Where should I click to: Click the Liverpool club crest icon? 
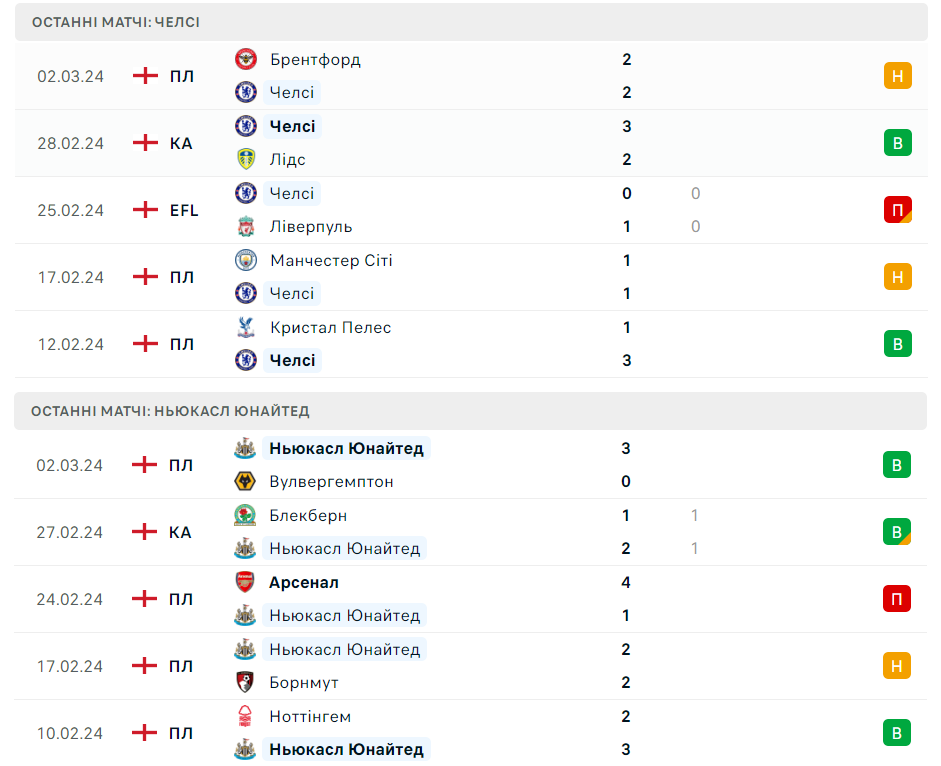pos(246,226)
